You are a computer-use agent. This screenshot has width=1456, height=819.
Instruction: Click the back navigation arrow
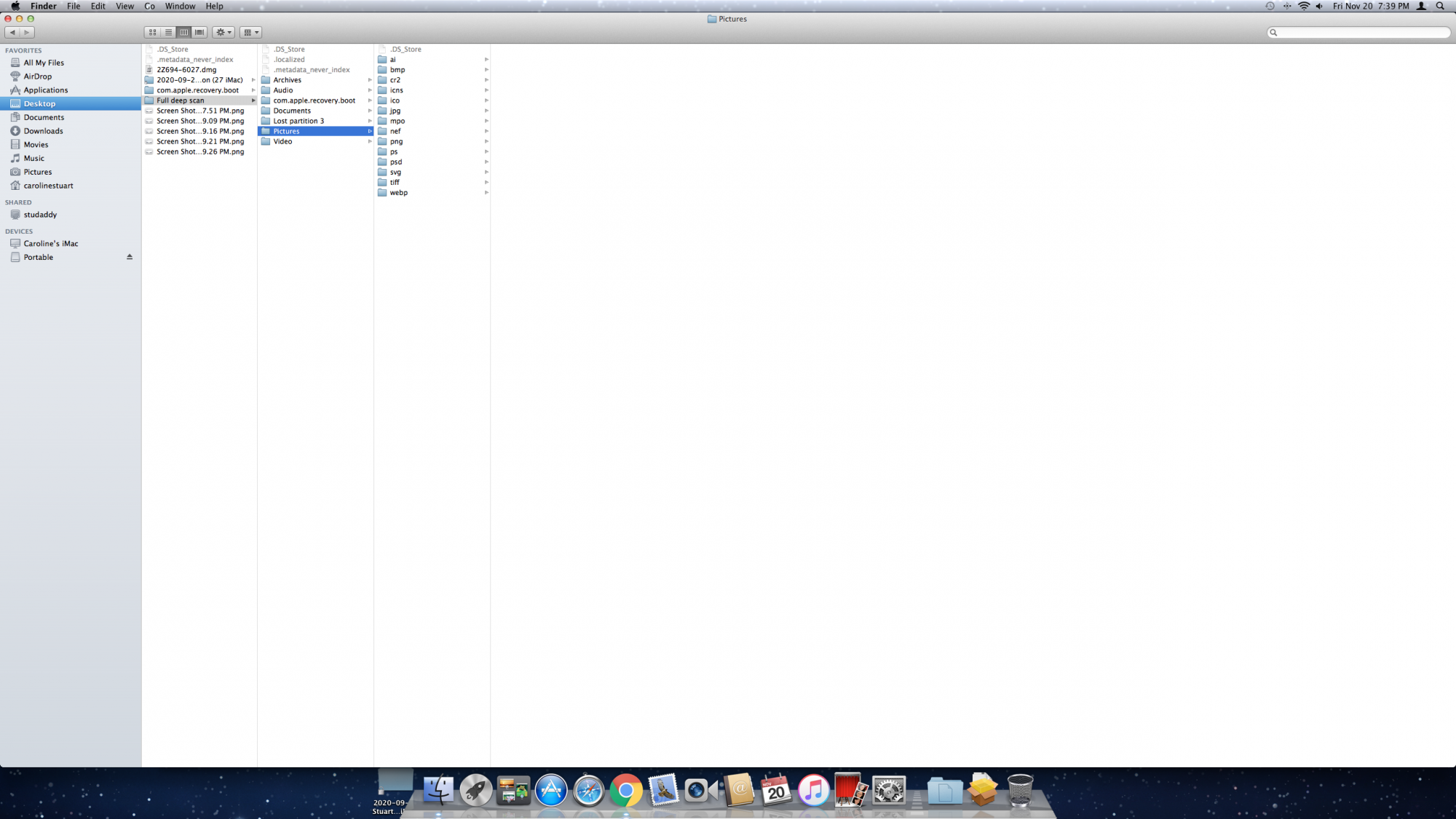12,32
